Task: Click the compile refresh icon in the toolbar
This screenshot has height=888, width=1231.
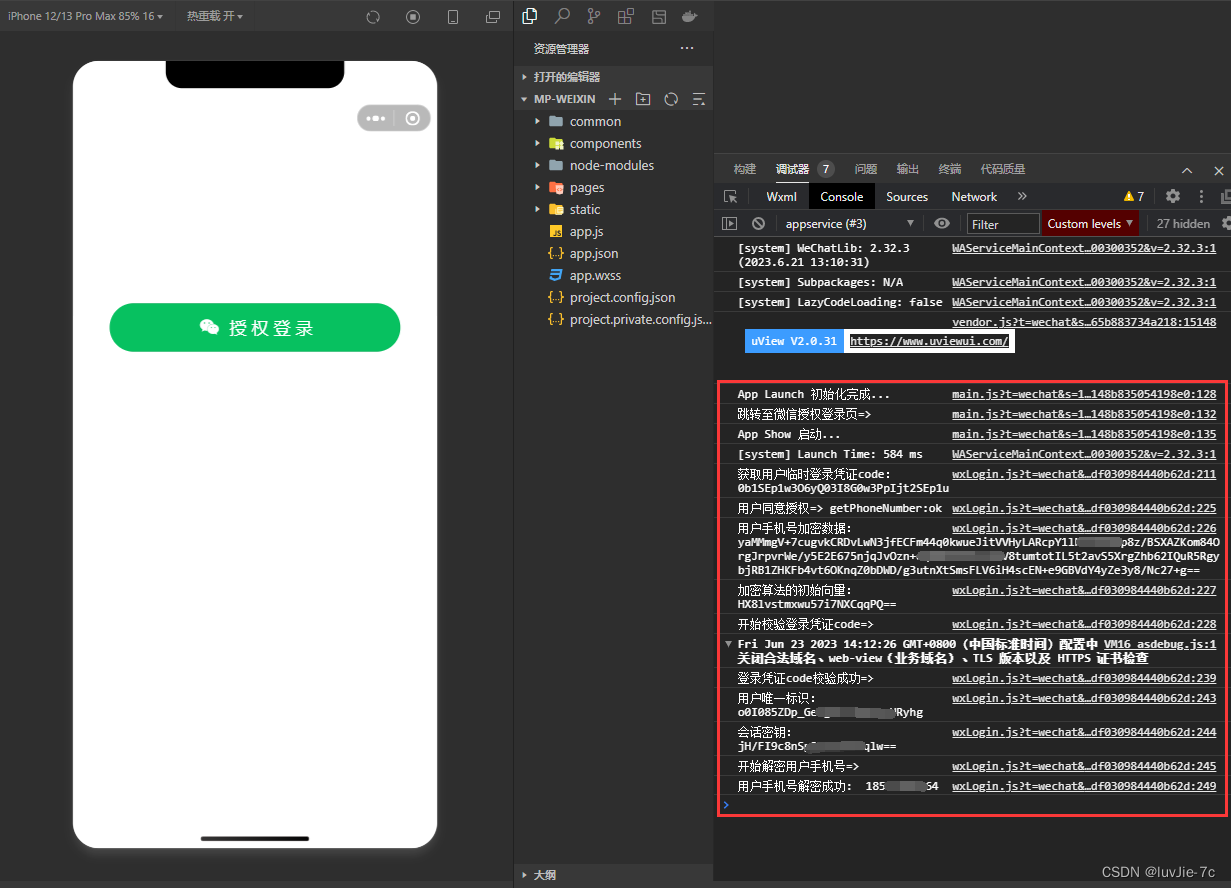Action: click(373, 16)
